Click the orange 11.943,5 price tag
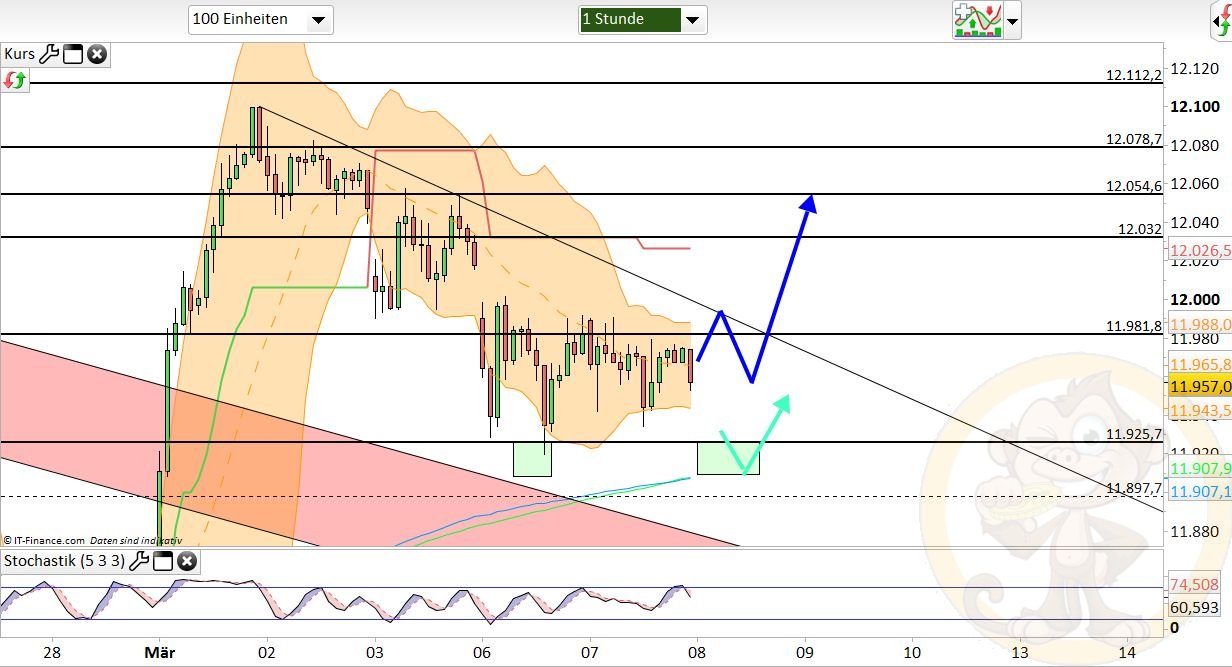 1198,410
